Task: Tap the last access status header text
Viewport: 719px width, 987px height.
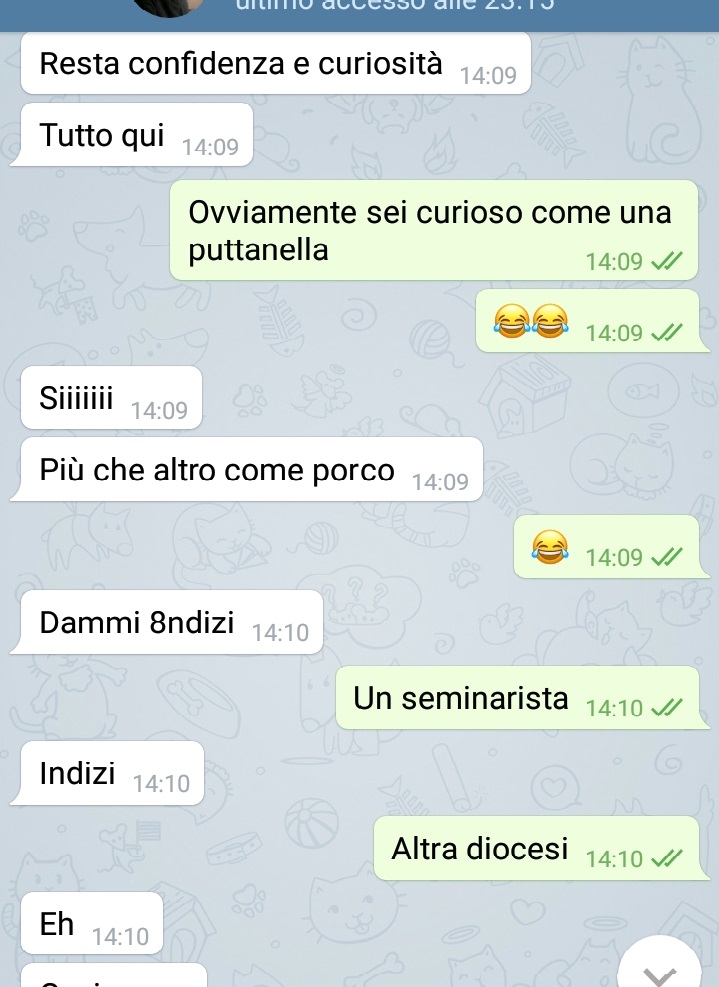Action: tap(394, 6)
